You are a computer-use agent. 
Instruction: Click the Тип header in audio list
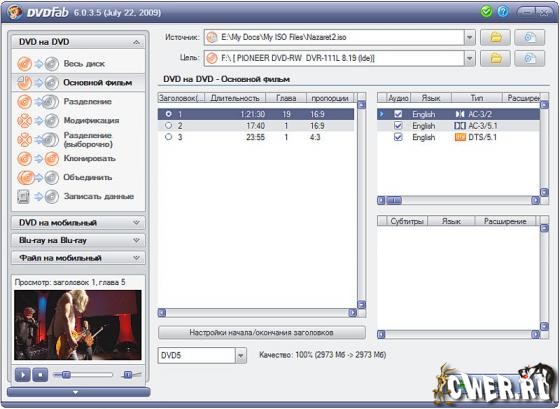477,98
